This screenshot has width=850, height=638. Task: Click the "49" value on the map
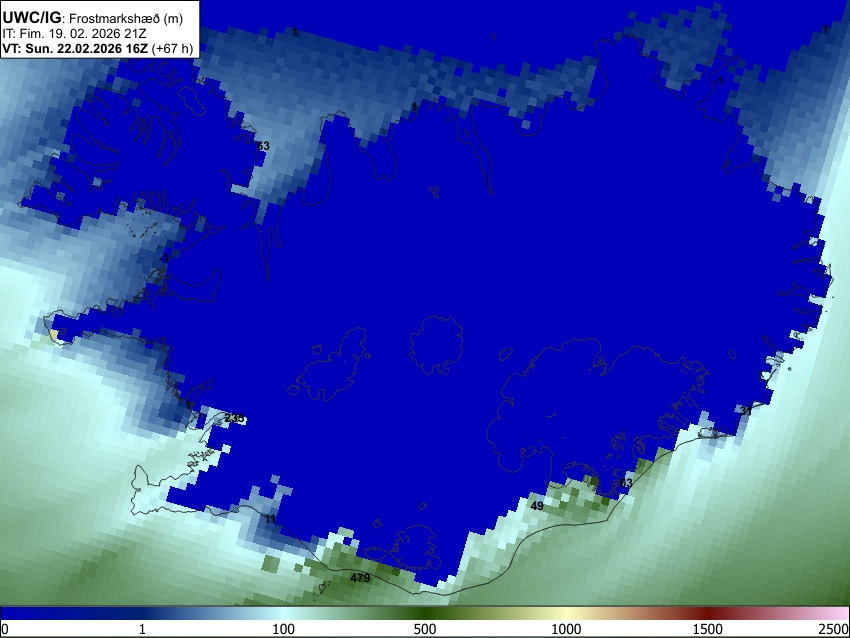tap(537, 506)
